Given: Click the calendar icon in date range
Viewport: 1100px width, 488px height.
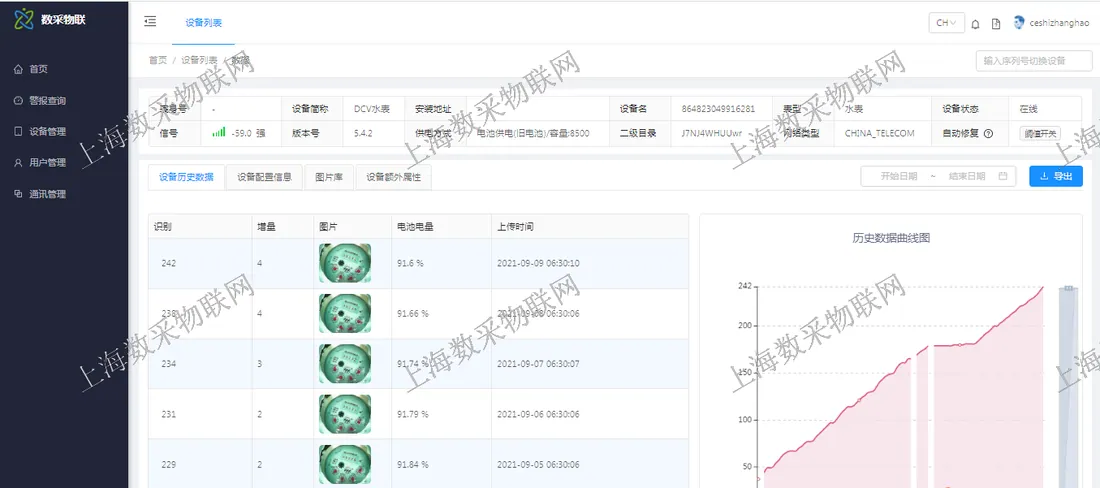Looking at the screenshot, I should click(x=1002, y=176).
